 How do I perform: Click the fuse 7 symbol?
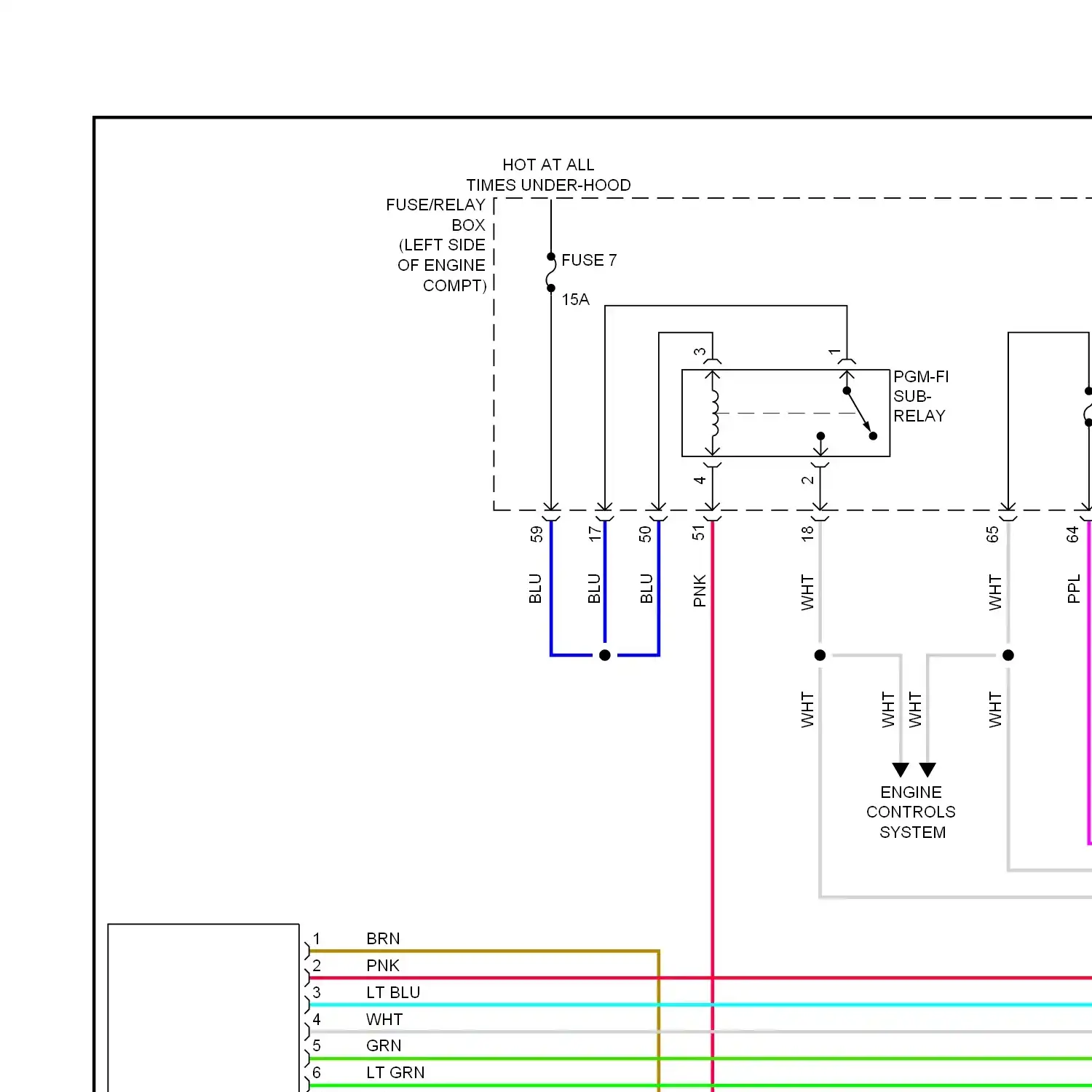551,272
